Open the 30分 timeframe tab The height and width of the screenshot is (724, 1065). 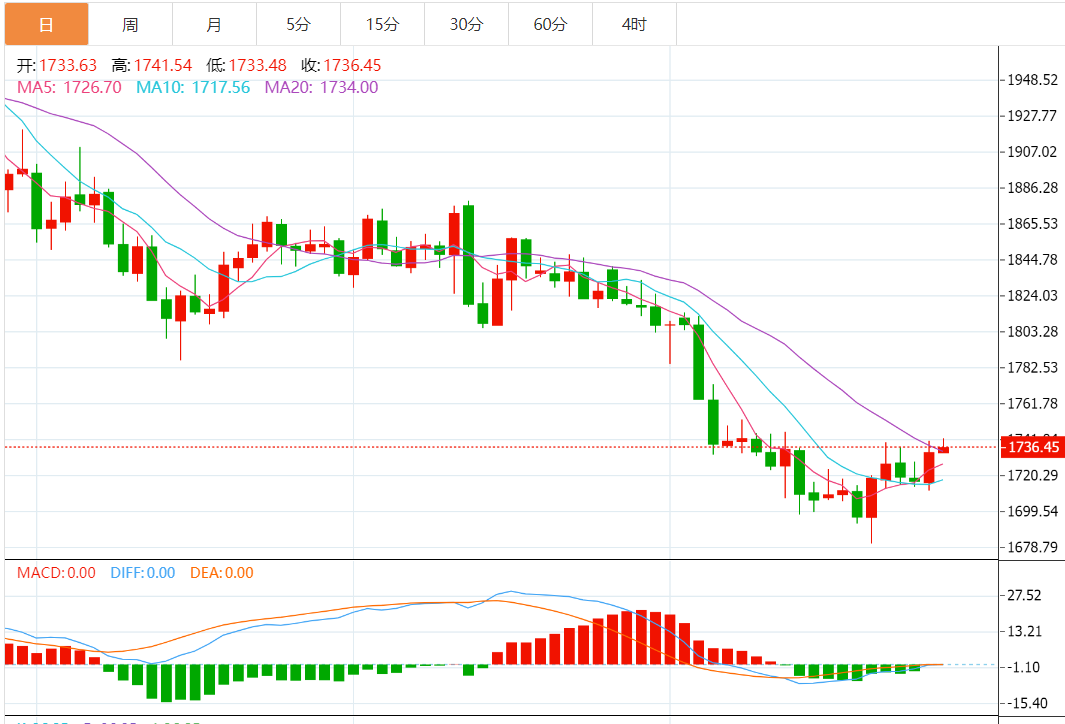click(x=467, y=24)
